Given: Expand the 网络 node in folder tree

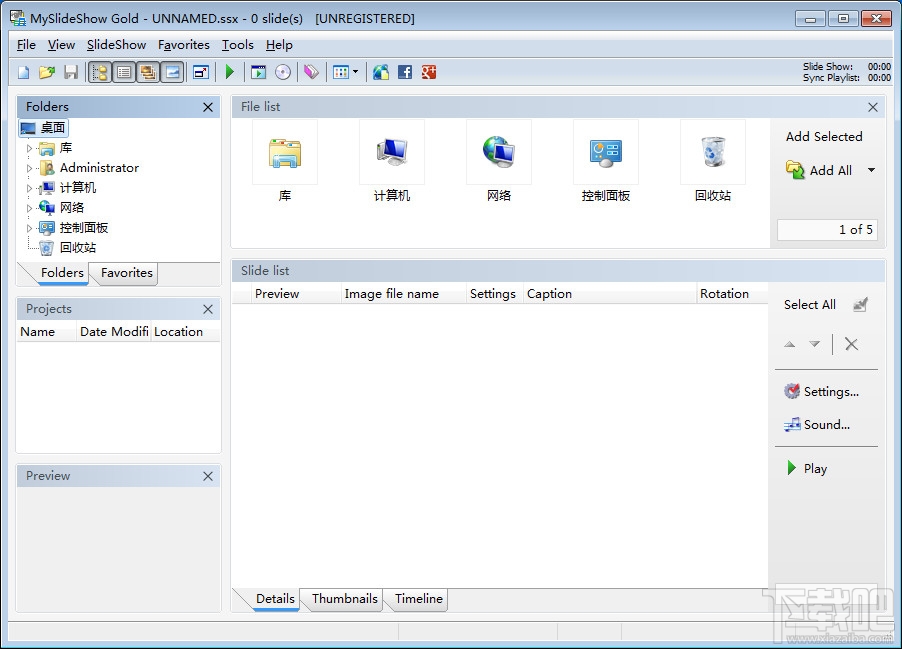Looking at the screenshot, I should pos(29,208).
